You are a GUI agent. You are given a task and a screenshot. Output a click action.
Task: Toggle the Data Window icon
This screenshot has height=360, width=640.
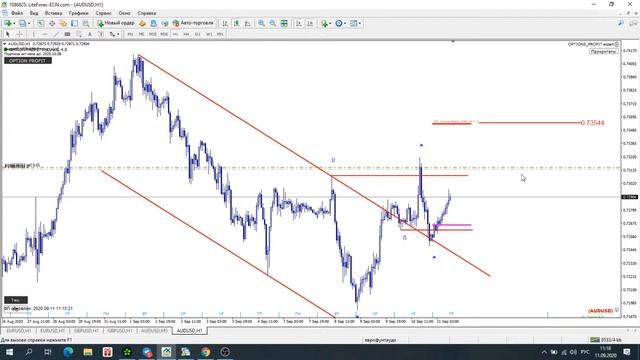click(52, 23)
